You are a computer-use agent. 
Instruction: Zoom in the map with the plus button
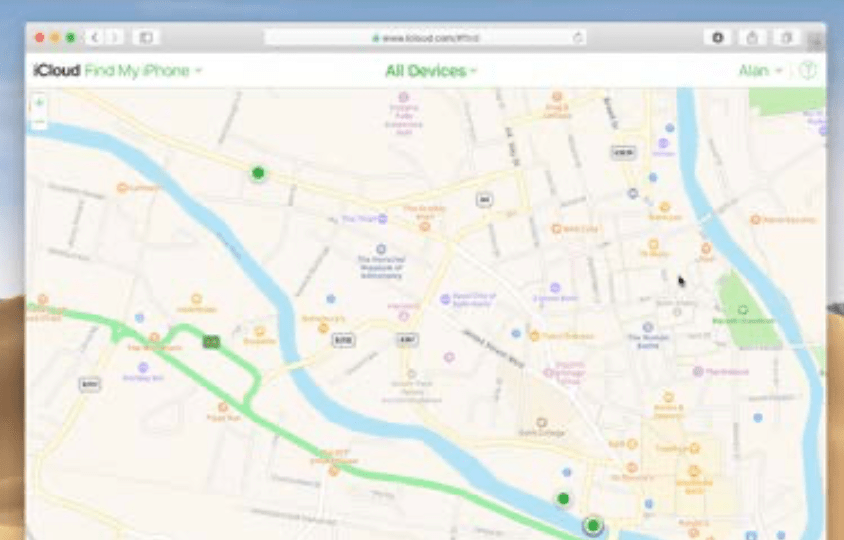tap(39, 103)
